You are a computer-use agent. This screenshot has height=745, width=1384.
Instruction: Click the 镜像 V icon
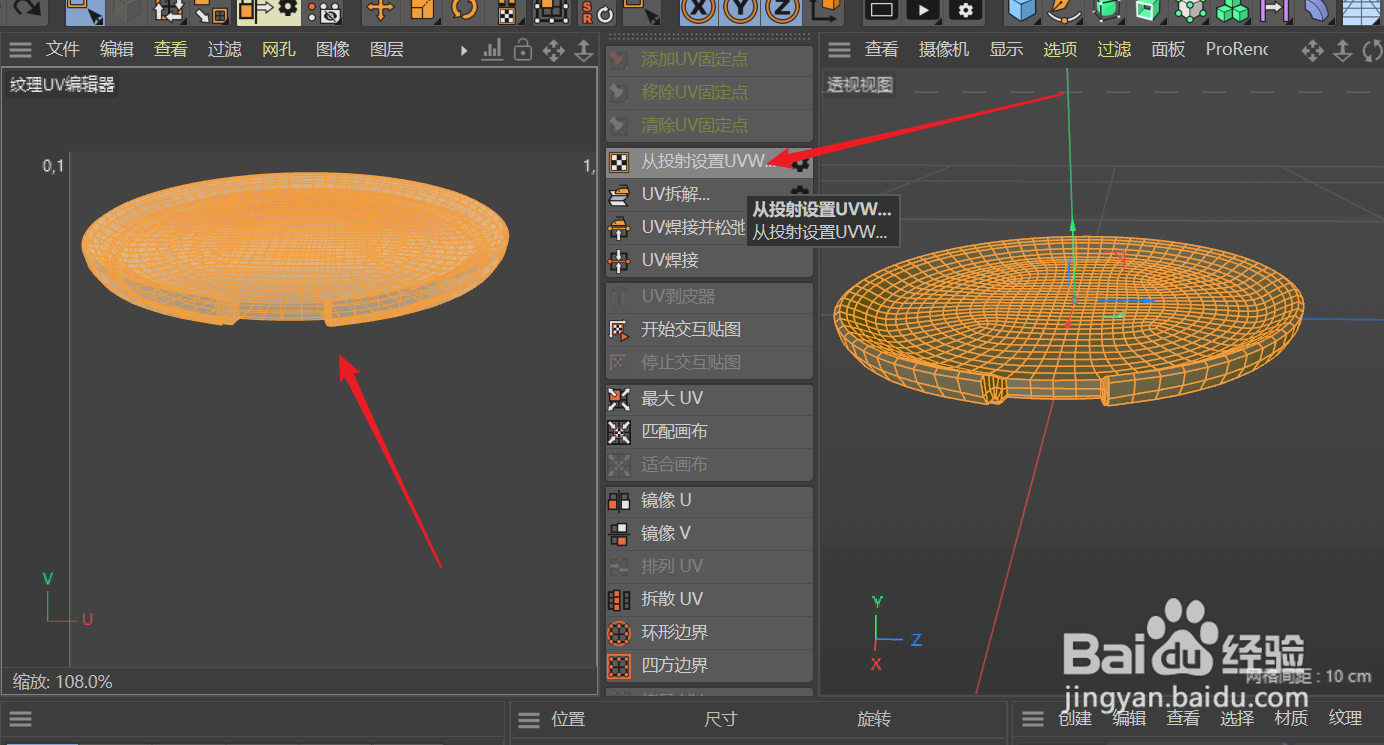619,534
